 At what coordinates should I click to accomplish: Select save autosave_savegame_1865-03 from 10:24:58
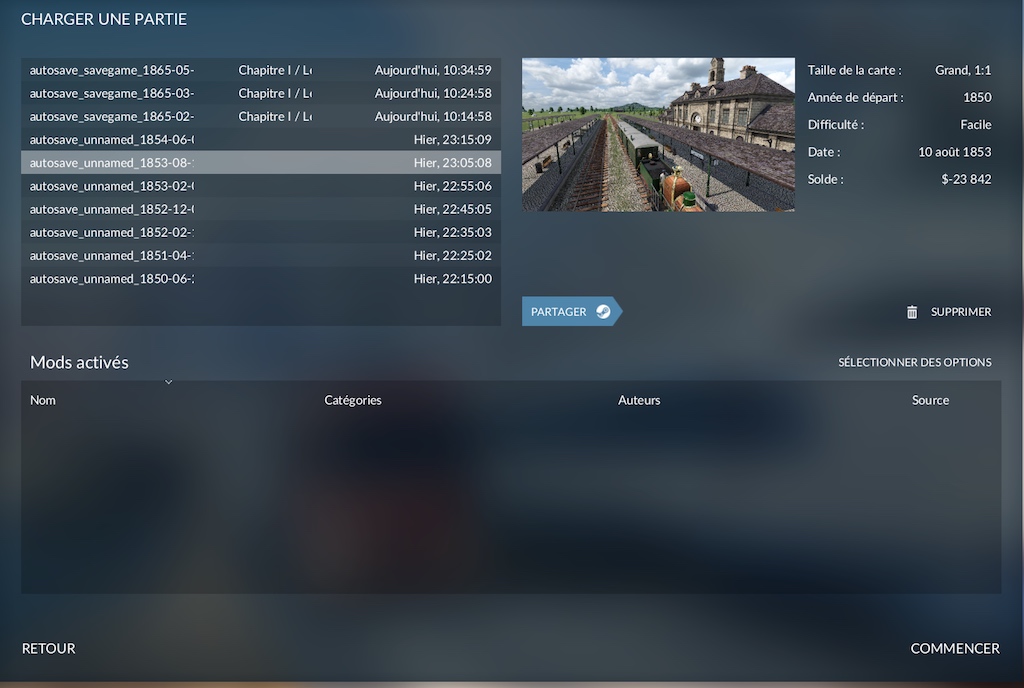coord(261,93)
